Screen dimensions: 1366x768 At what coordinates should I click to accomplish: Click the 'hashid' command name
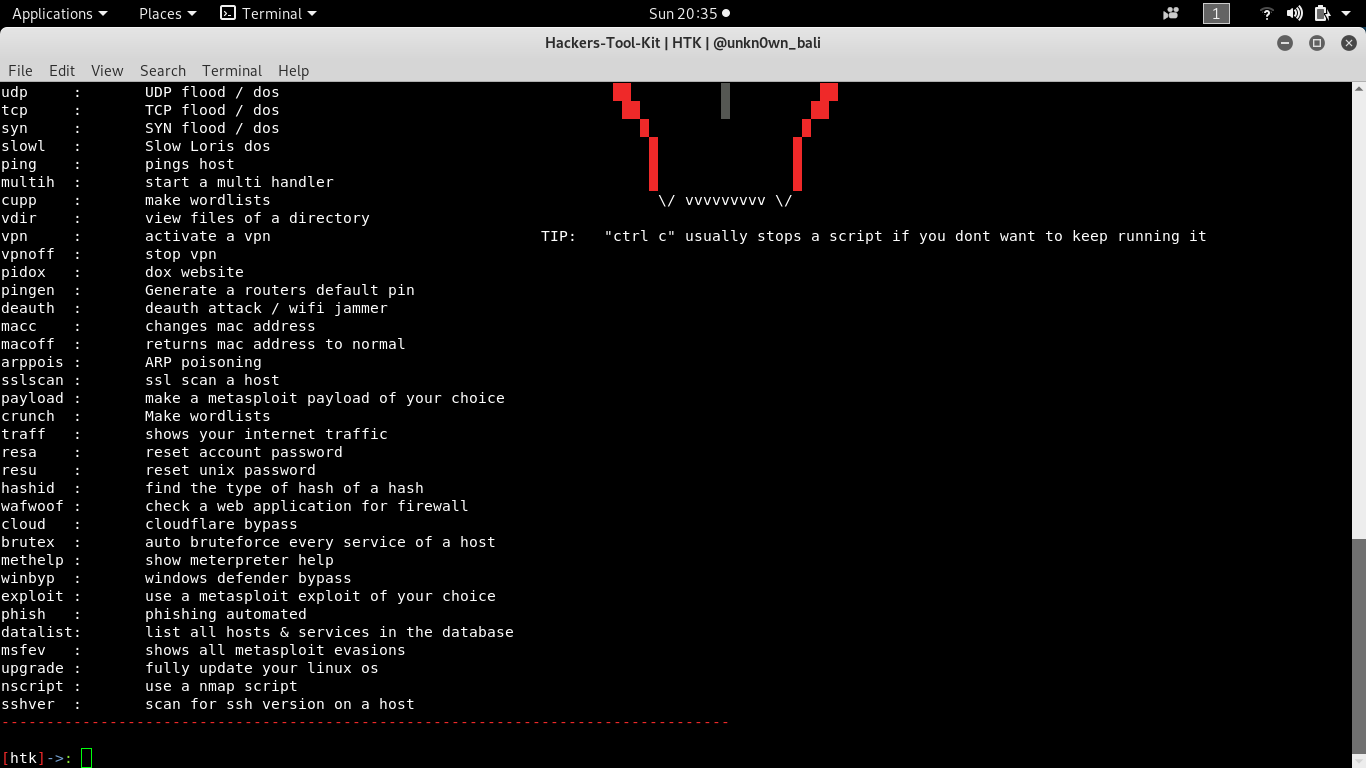28,488
